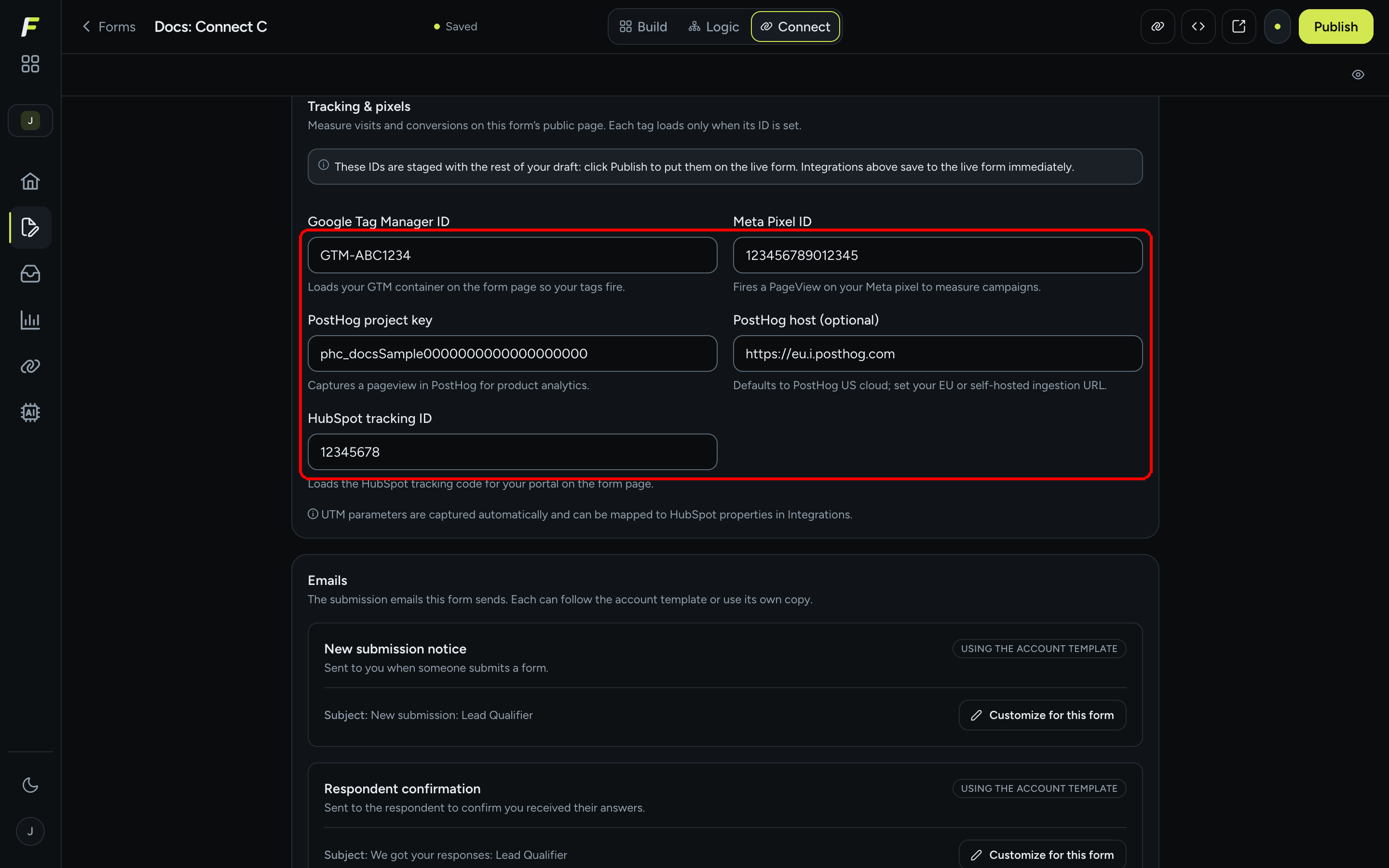Open the Forms edit icon in sidebar

pyautogui.click(x=30, y=227)
